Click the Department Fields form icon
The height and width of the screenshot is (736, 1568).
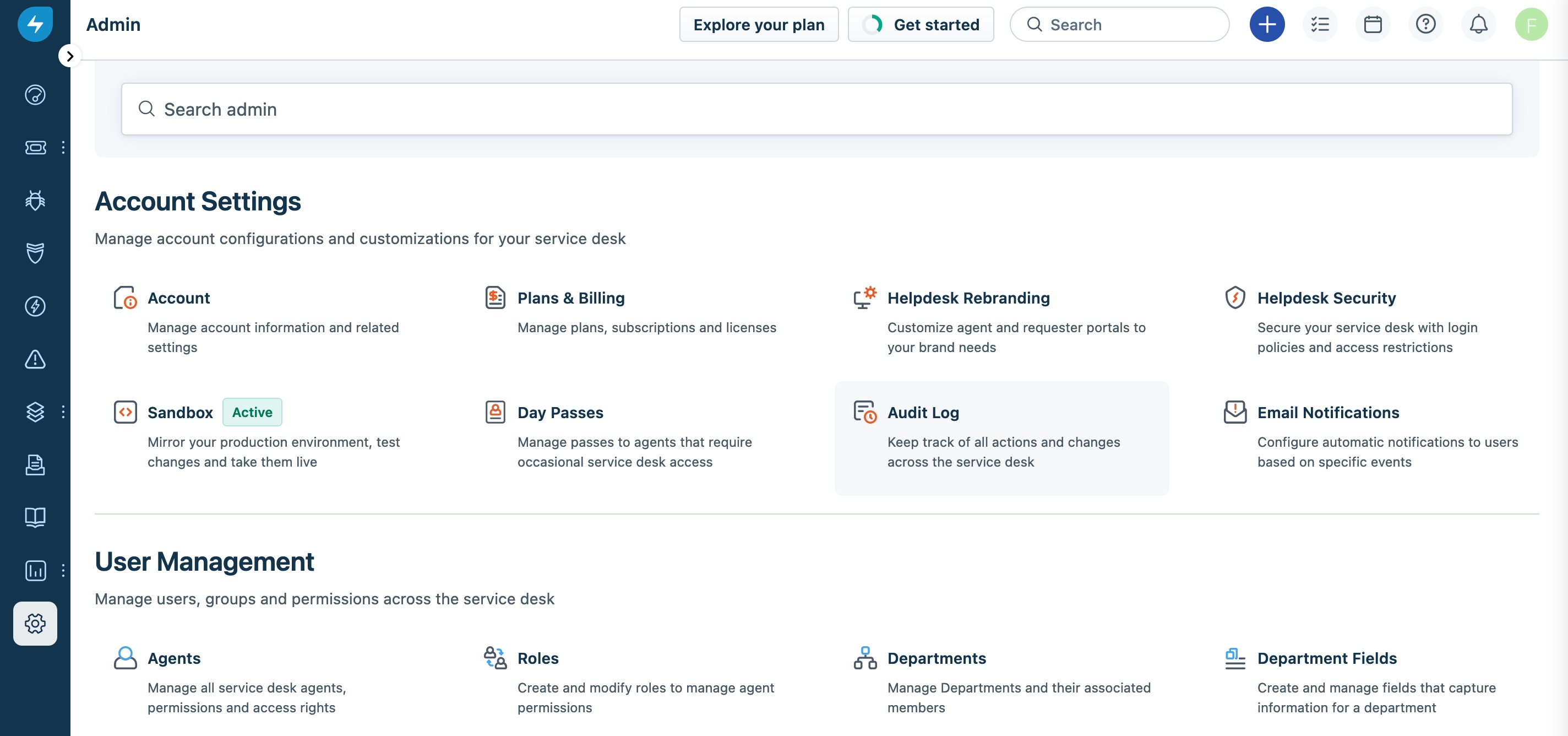click(x=1235, y=658)
